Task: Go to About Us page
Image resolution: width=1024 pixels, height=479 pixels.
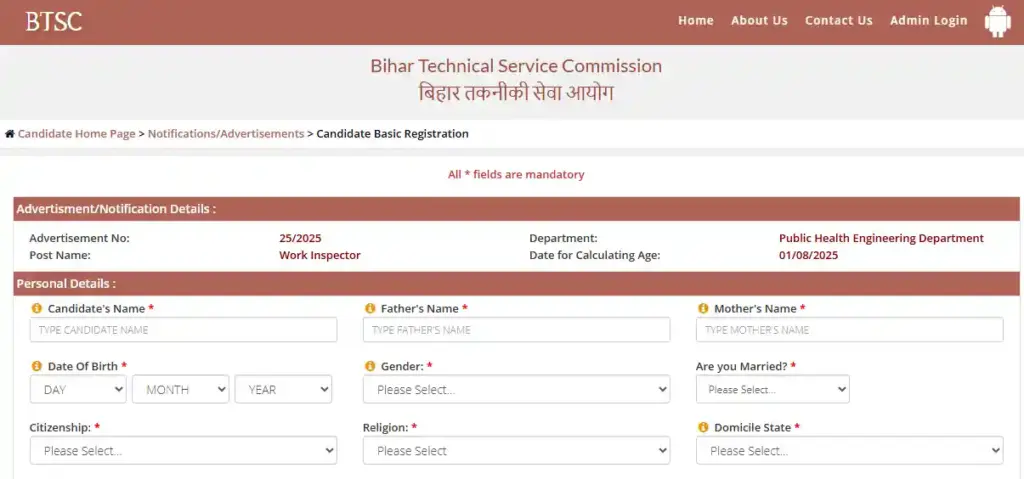Action: pos(759,21)
